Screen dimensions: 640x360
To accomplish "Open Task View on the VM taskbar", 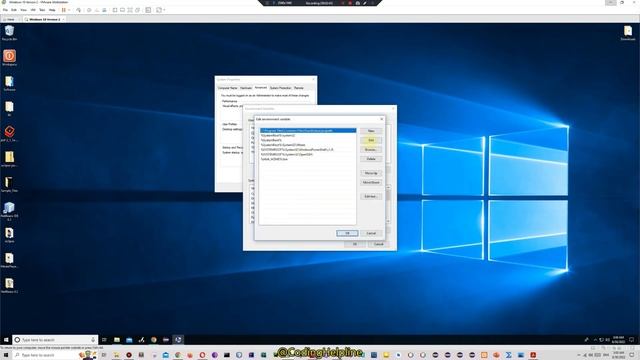I will pos(104,340).
